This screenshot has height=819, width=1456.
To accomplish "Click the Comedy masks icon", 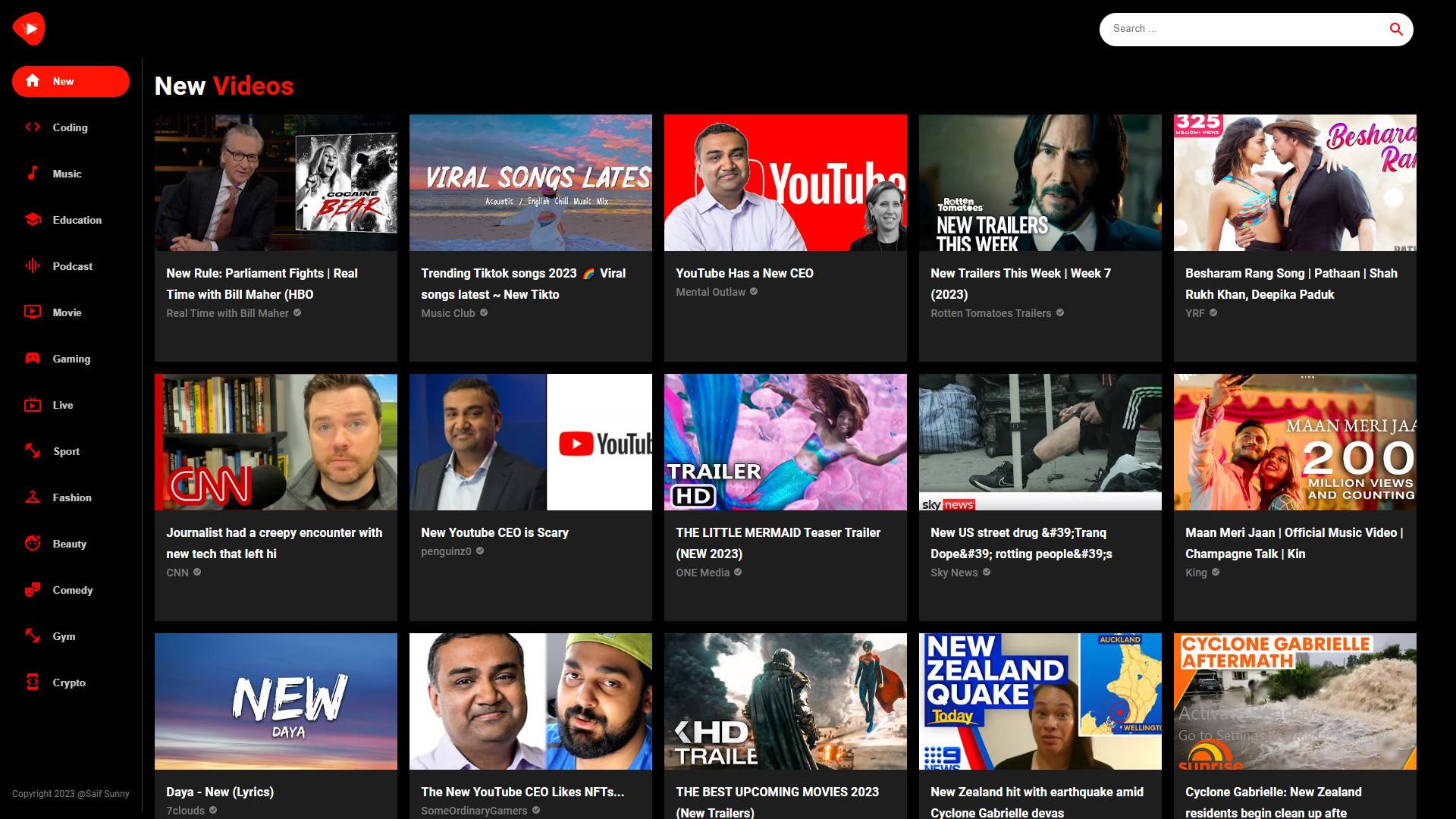I will (x=33, y=589).
